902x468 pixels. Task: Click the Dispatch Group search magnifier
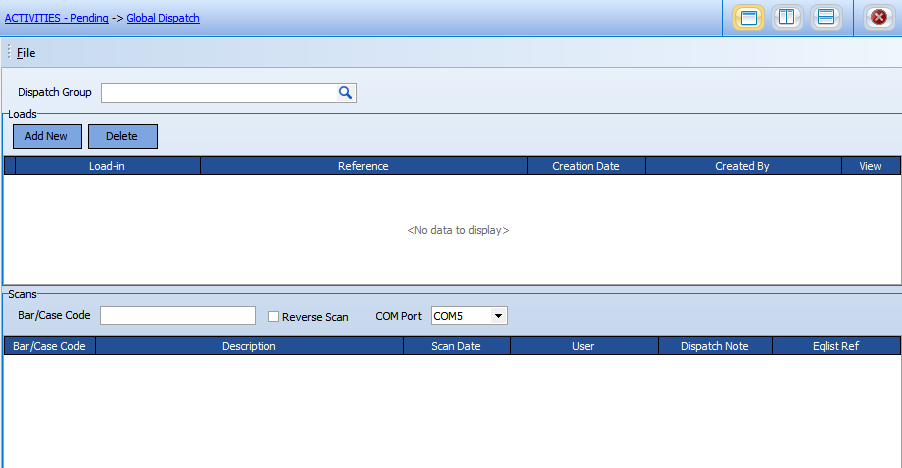[x=345, y=93]
